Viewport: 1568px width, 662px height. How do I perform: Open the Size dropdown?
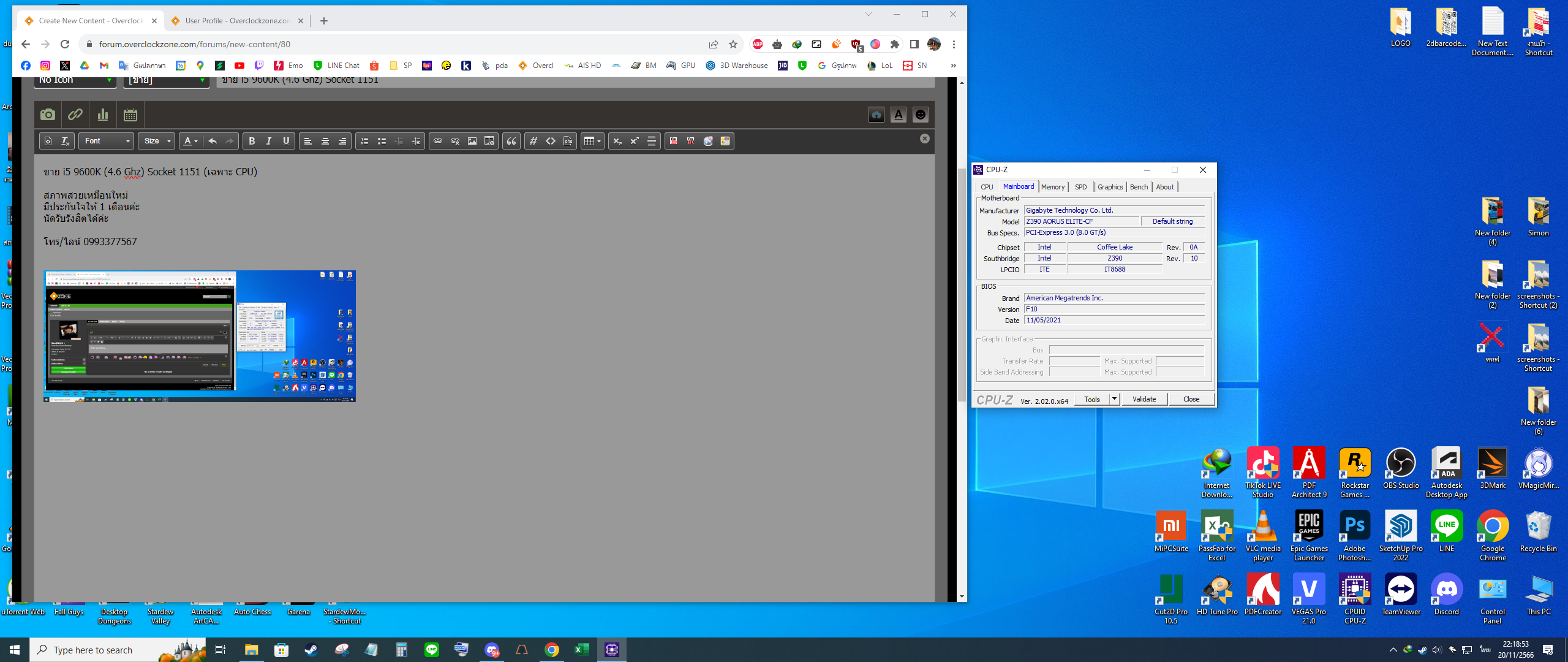[x=157, y=141]
